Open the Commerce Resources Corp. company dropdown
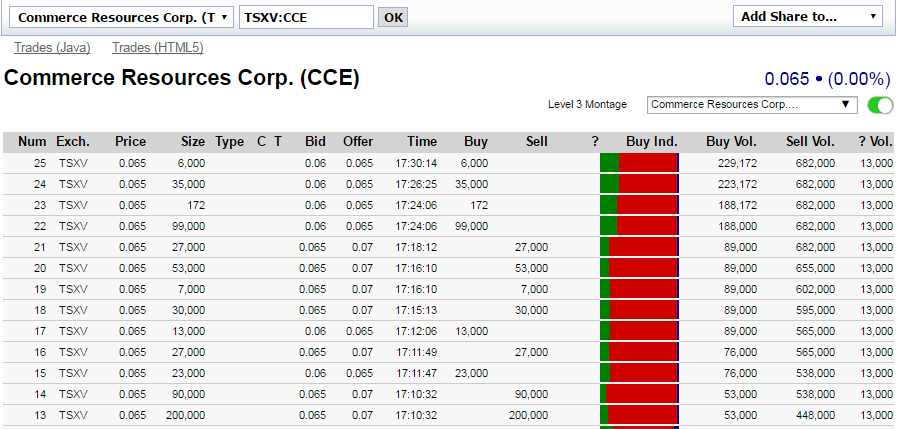904x429 pixels. click(x=124, y=17)
